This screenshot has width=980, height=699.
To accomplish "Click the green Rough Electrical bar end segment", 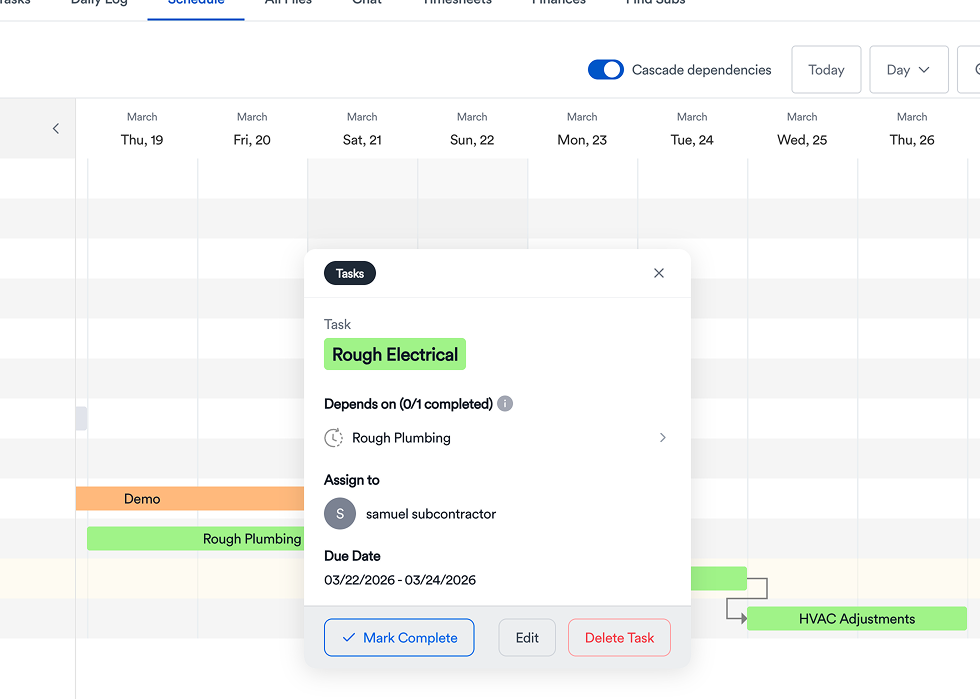I will coord(719,578).
